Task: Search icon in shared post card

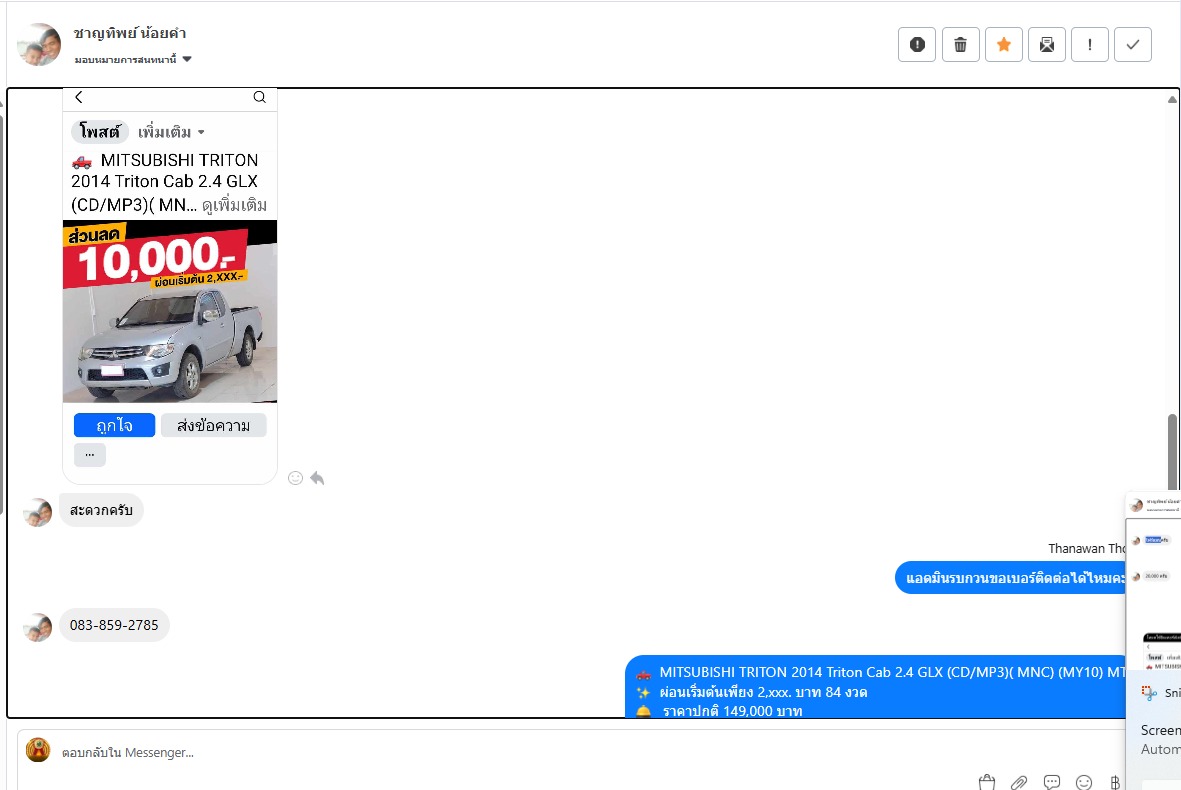Action: [x=259, y=97]
